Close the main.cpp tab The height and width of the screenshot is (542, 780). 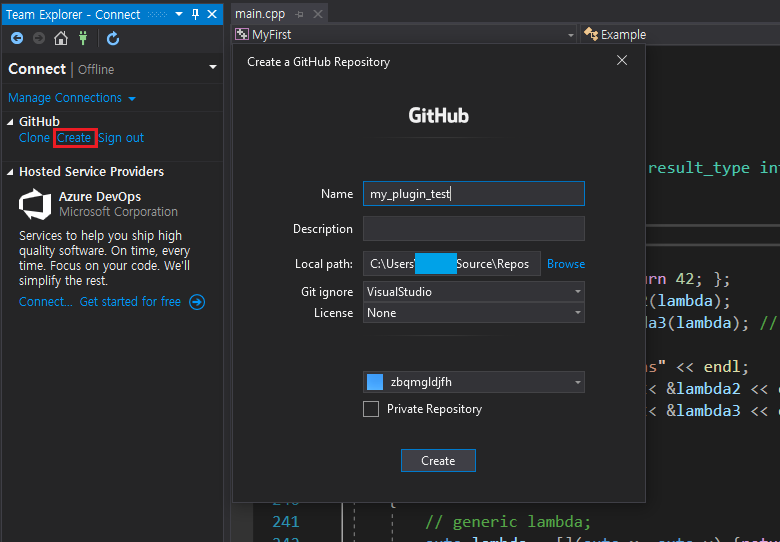pyautogui.click(x=318, y=14)
